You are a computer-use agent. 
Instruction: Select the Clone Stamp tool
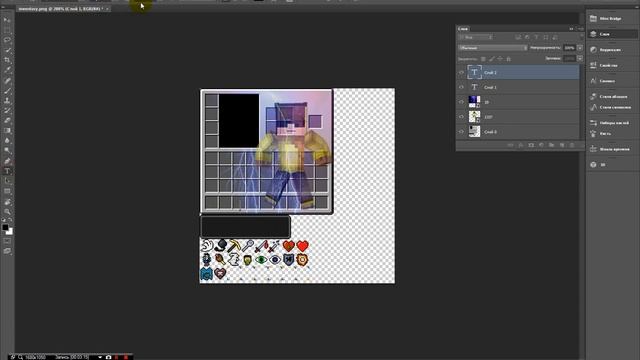click(x=7, y=100)
